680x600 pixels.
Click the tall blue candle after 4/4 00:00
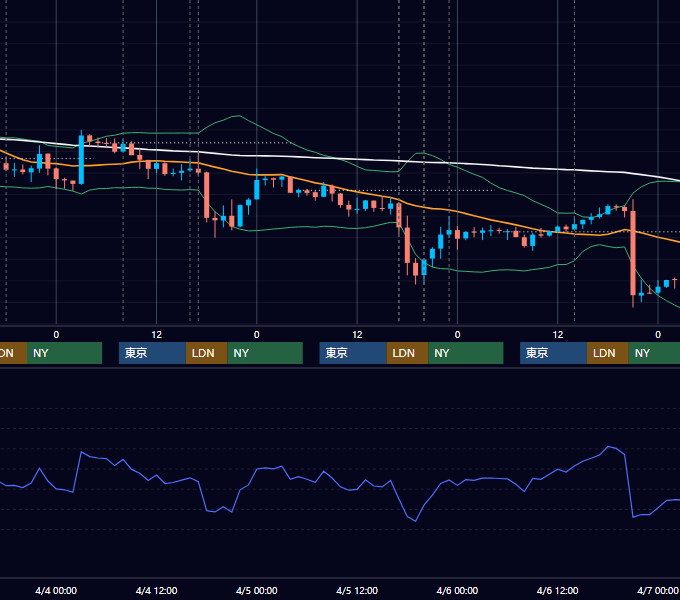coord(81,160)
